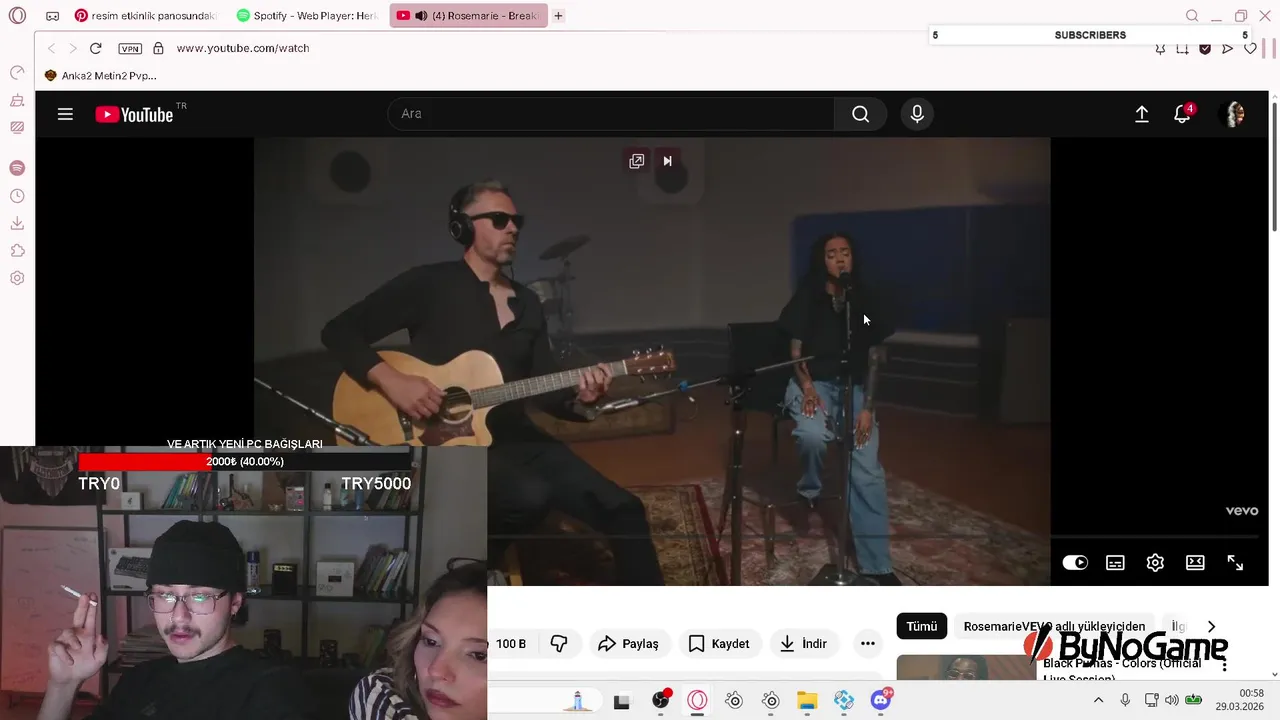1280x720 pixels.
Task: Select the Tümü filter chip
Action: (922, 626)
